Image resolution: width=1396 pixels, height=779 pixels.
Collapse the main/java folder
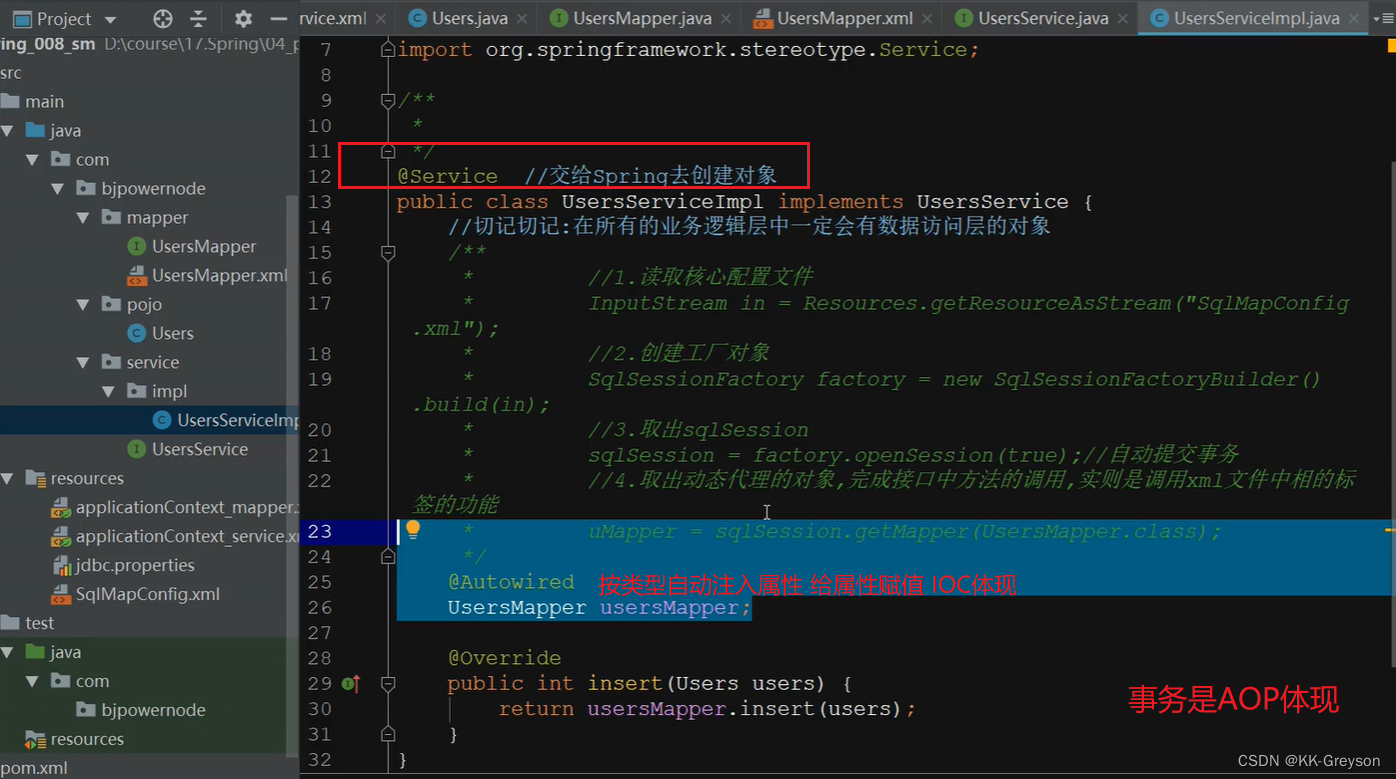8,131
